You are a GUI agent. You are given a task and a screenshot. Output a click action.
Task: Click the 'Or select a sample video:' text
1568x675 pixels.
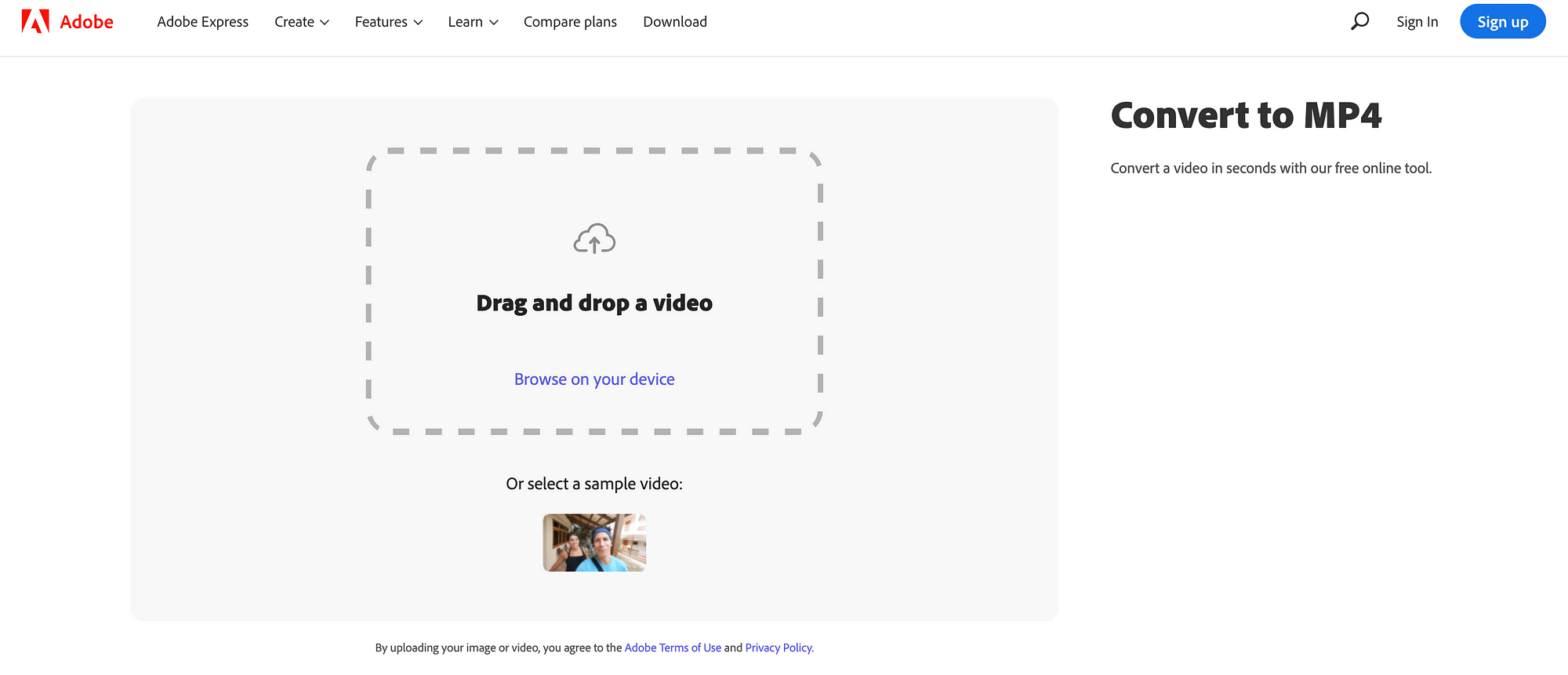(594, 484)
